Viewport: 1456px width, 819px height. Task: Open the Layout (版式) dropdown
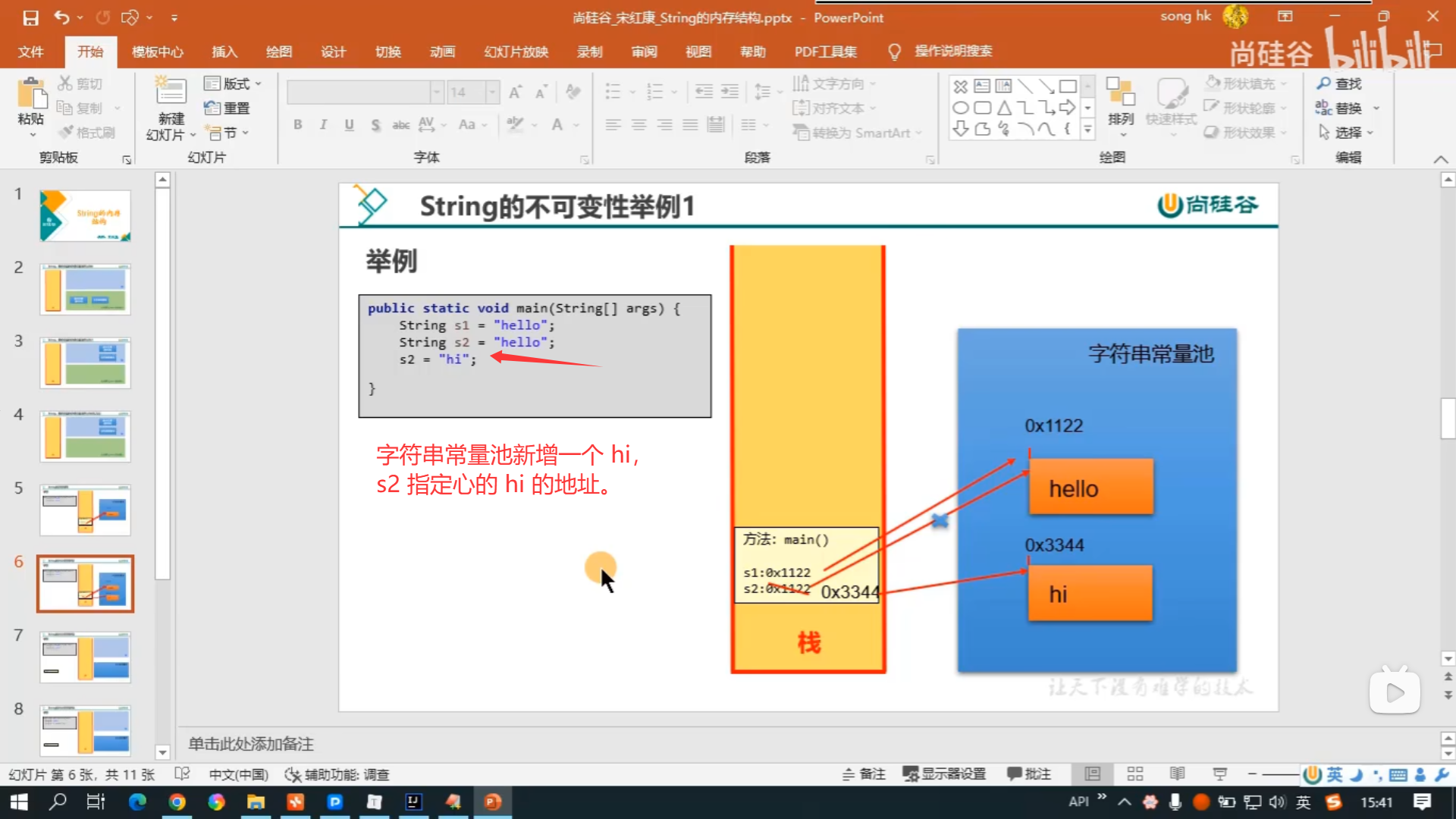[234, 83]
